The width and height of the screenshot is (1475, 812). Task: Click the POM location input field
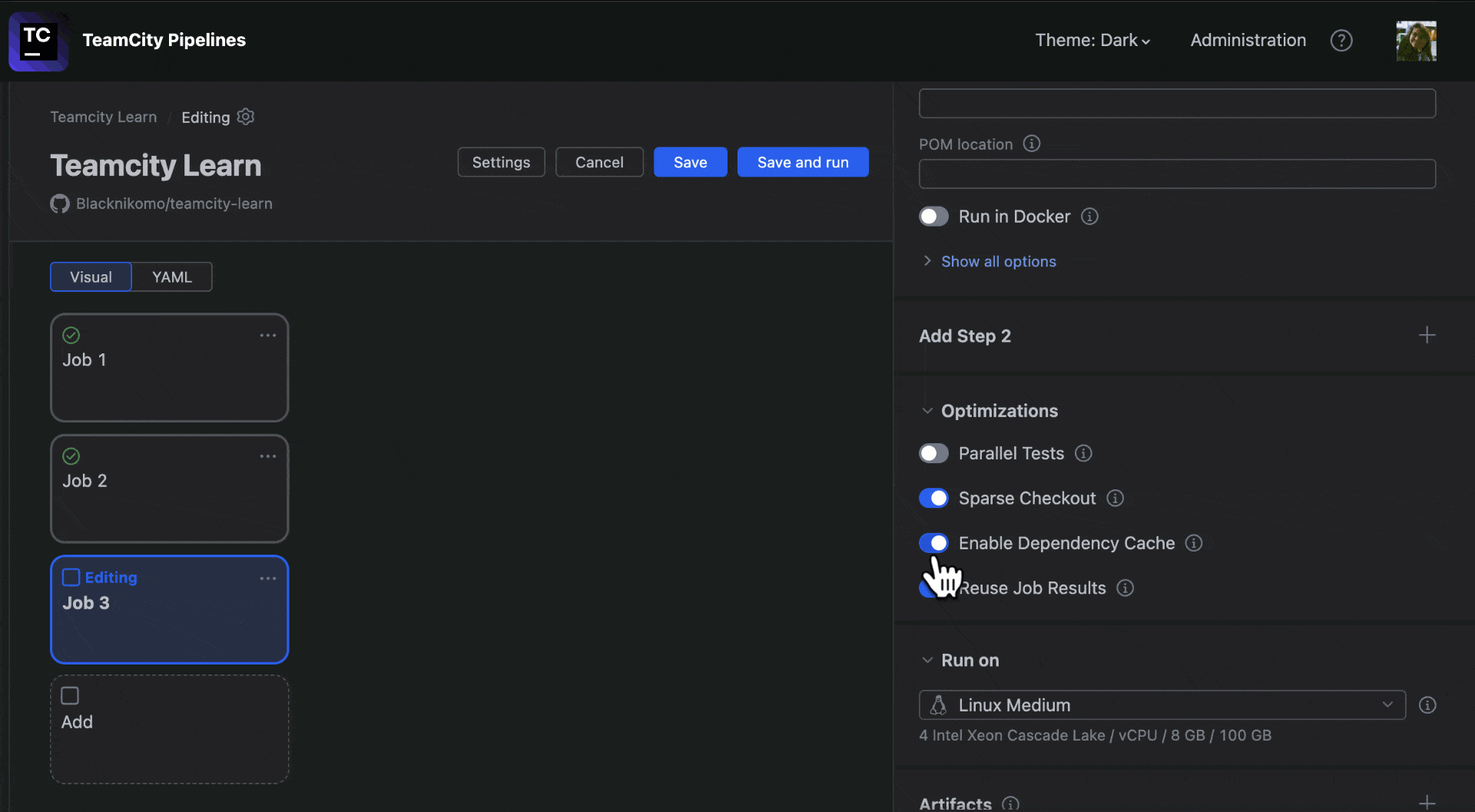[x=1177, y=174]
